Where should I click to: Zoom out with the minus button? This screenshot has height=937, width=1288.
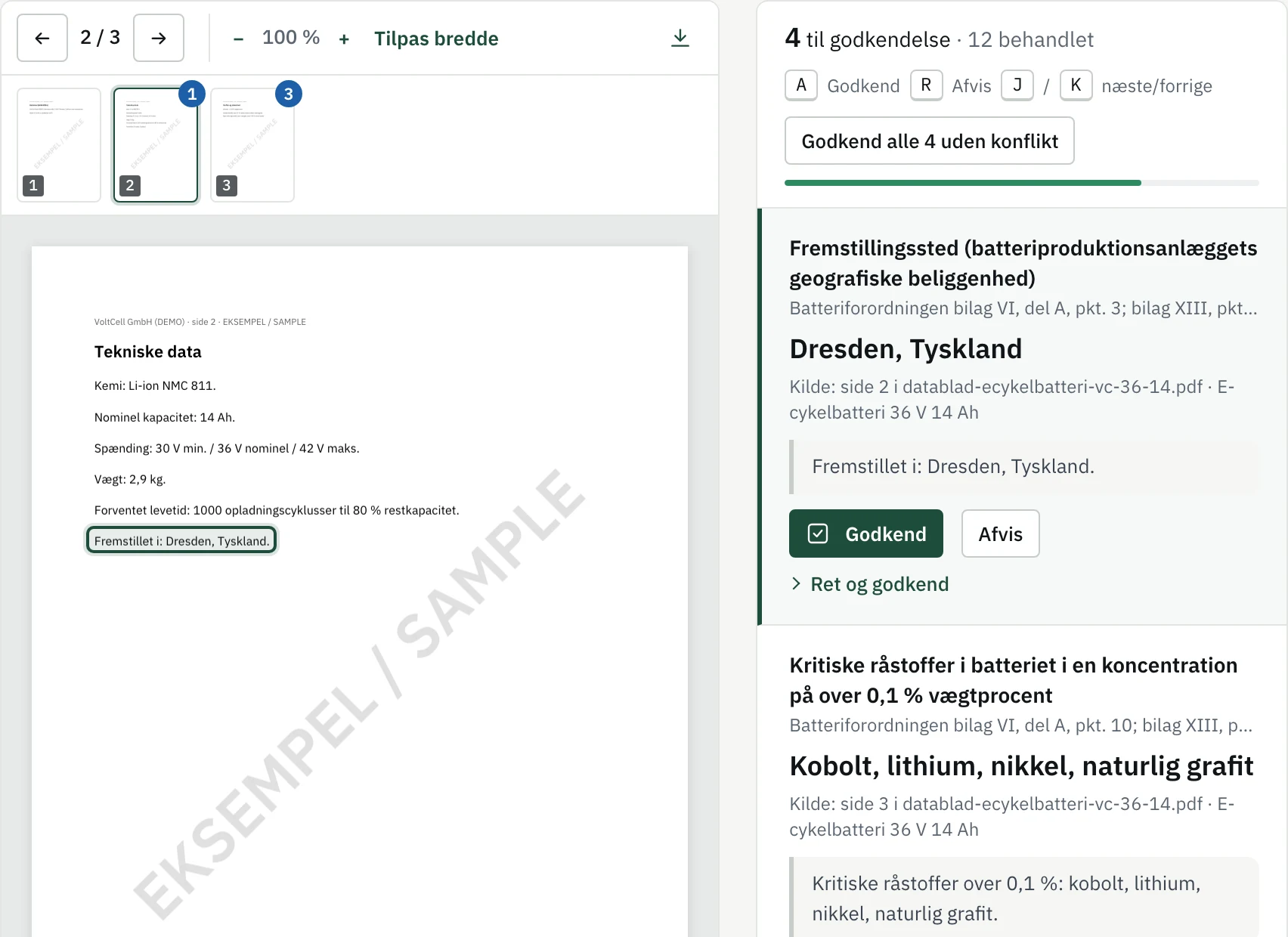238,39
